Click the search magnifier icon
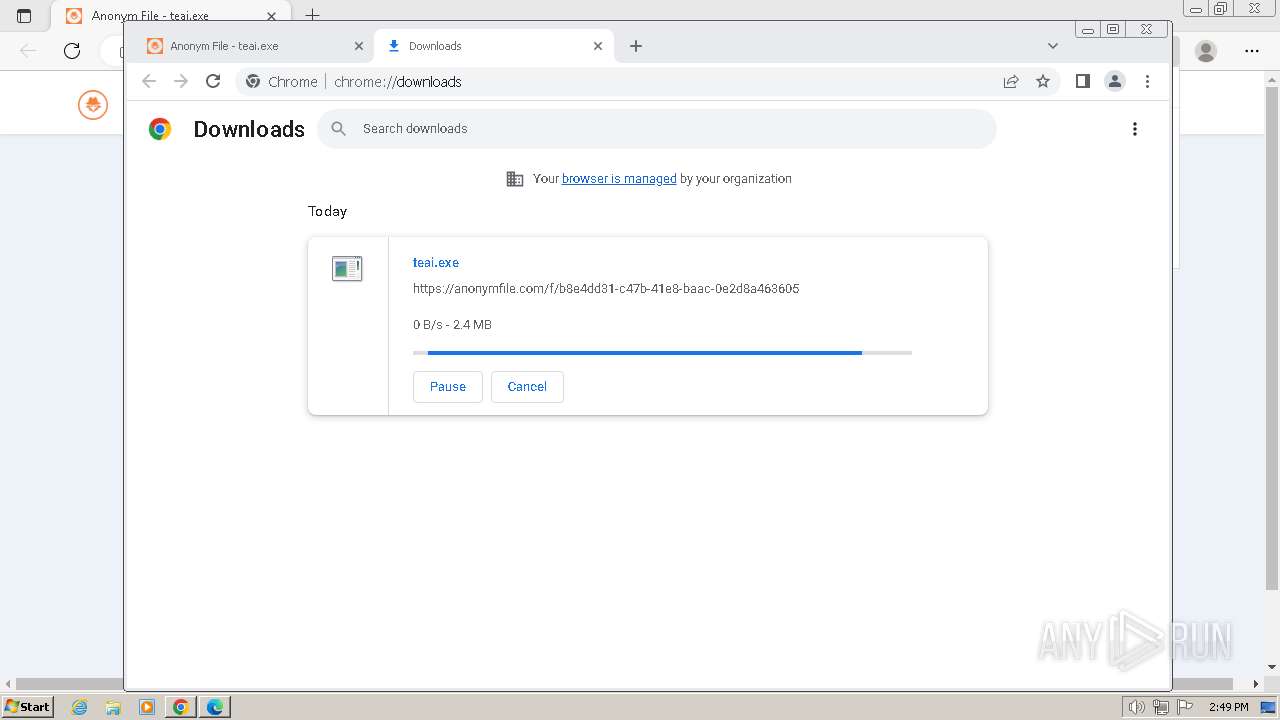The image size is (1280, 720). [339, 129]
